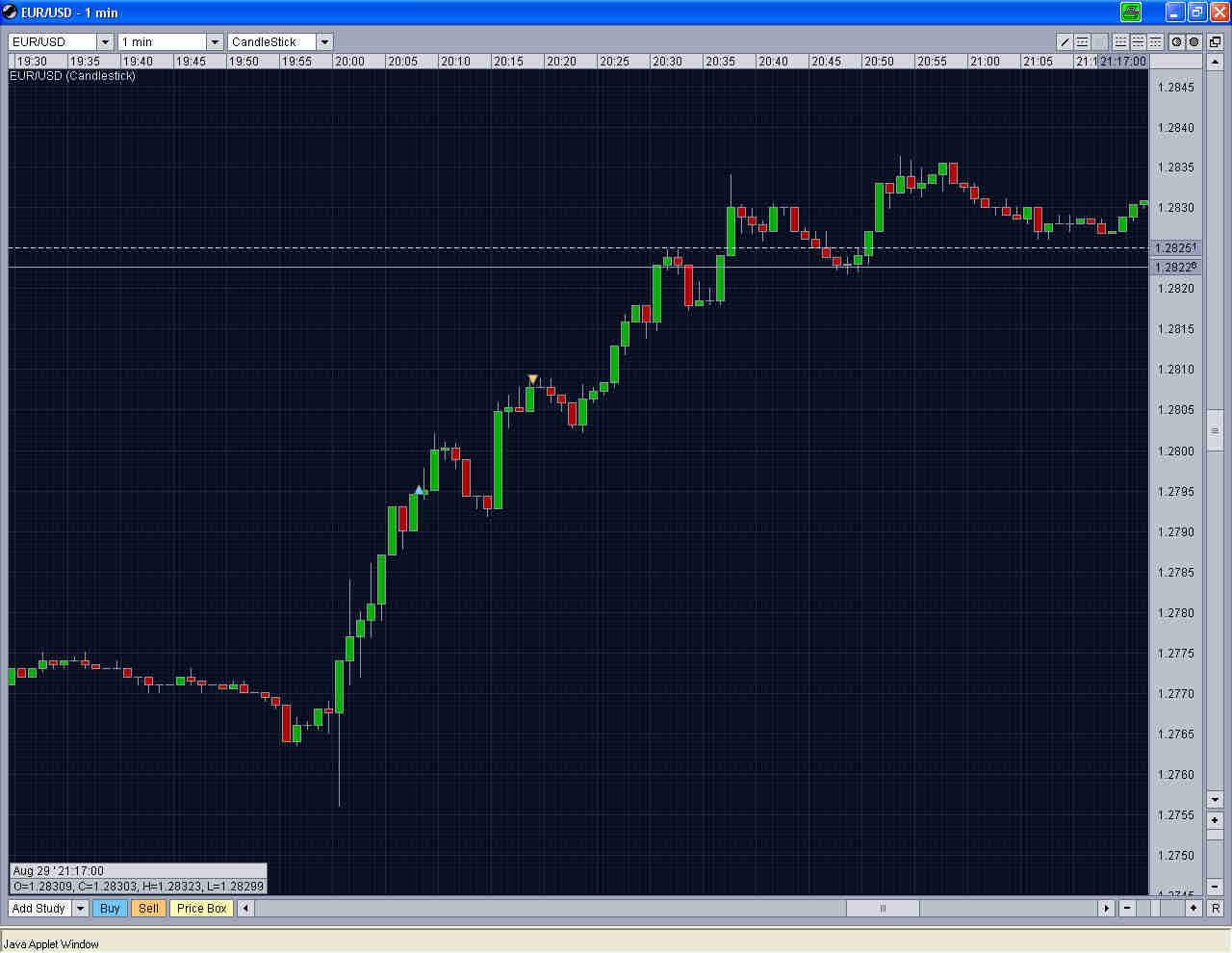Click the first circular dotted icon in toolbar
Screen dimensions: 1232x953
[1176, 42]
